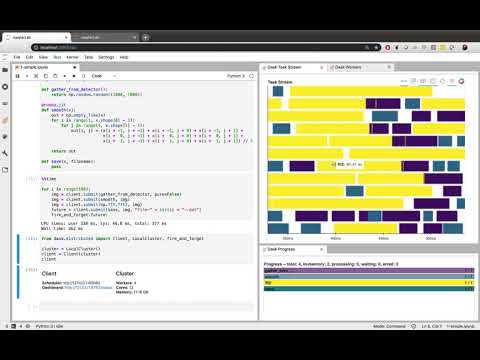Open the View menu
This screenshot has height=360, width=480.
point(43,57)
